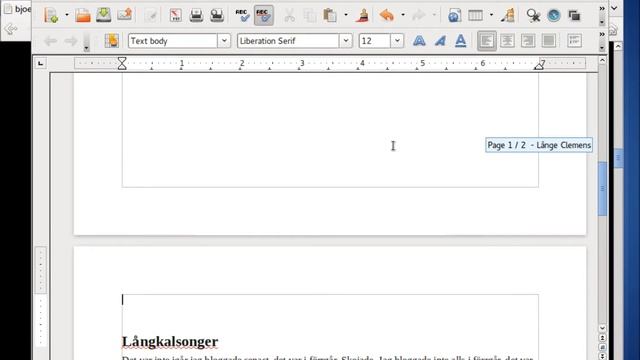Click tab stop type selector on ruler
The width and height of the screenshot is (640, 360).
40,63
